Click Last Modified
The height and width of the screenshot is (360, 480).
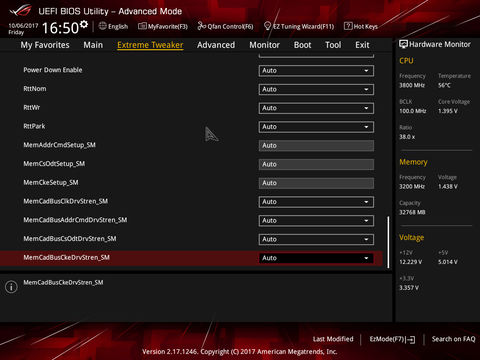coord(333,339)
